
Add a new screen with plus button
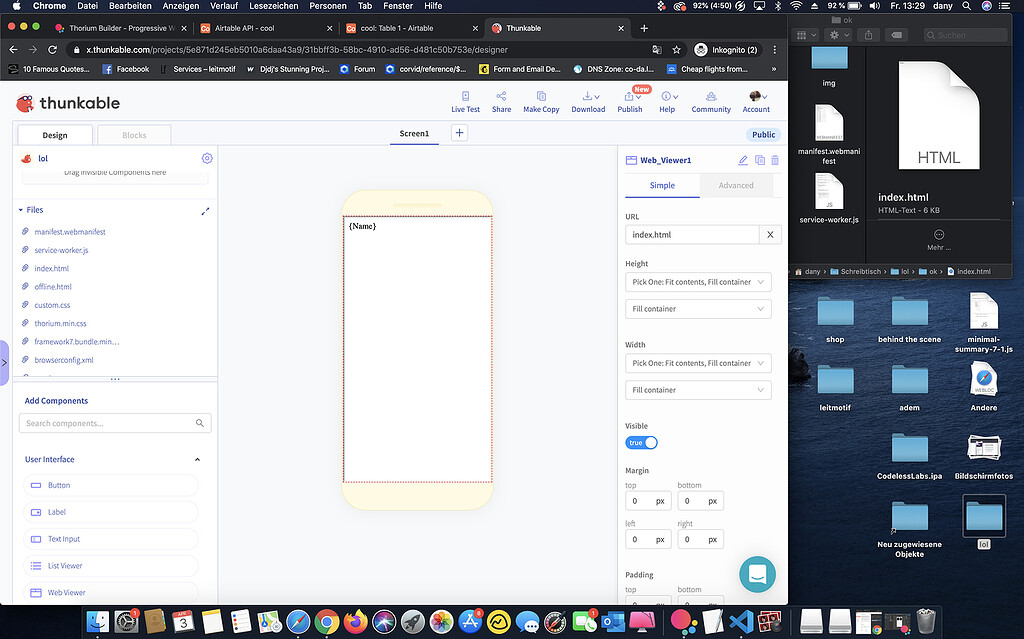(x=460, y=133)
